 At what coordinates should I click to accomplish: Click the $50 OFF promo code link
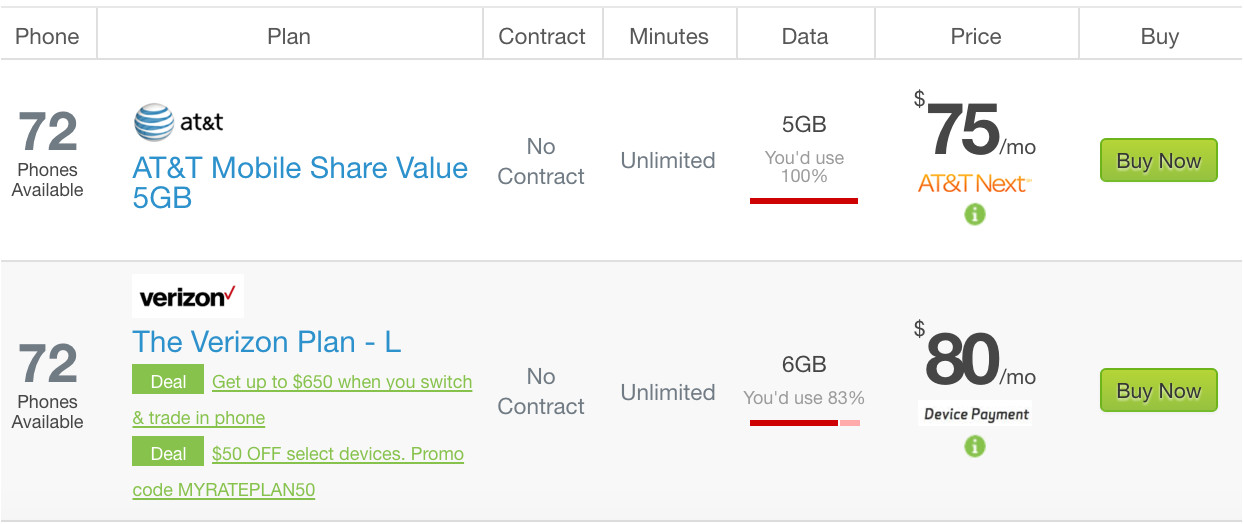[338, 454]
